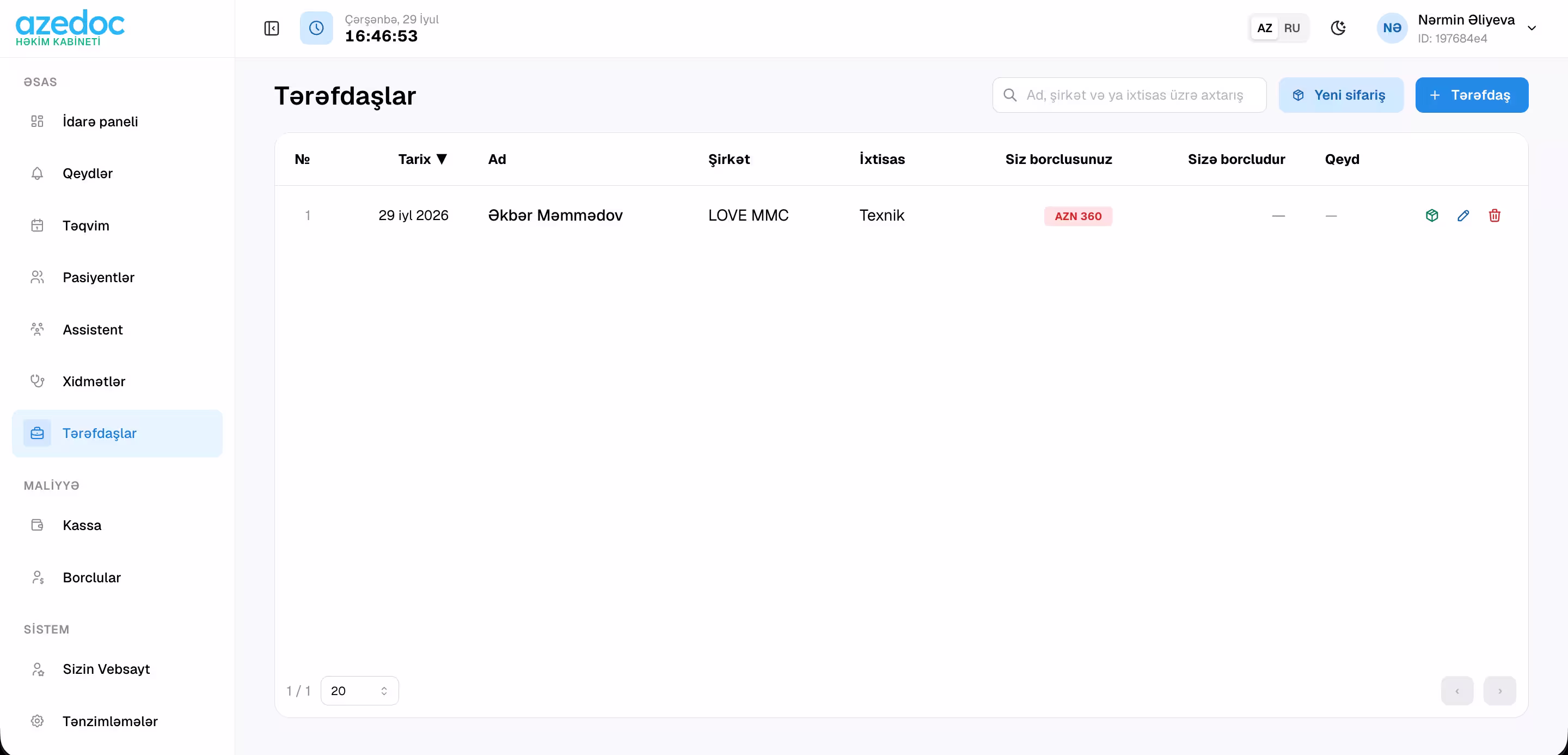Image resolution: width=1568 pixels, height=755 pixels.
Task: Click the 29 iyl 2026 date cell
Action: pyautogui.click(x=413, y=216)
